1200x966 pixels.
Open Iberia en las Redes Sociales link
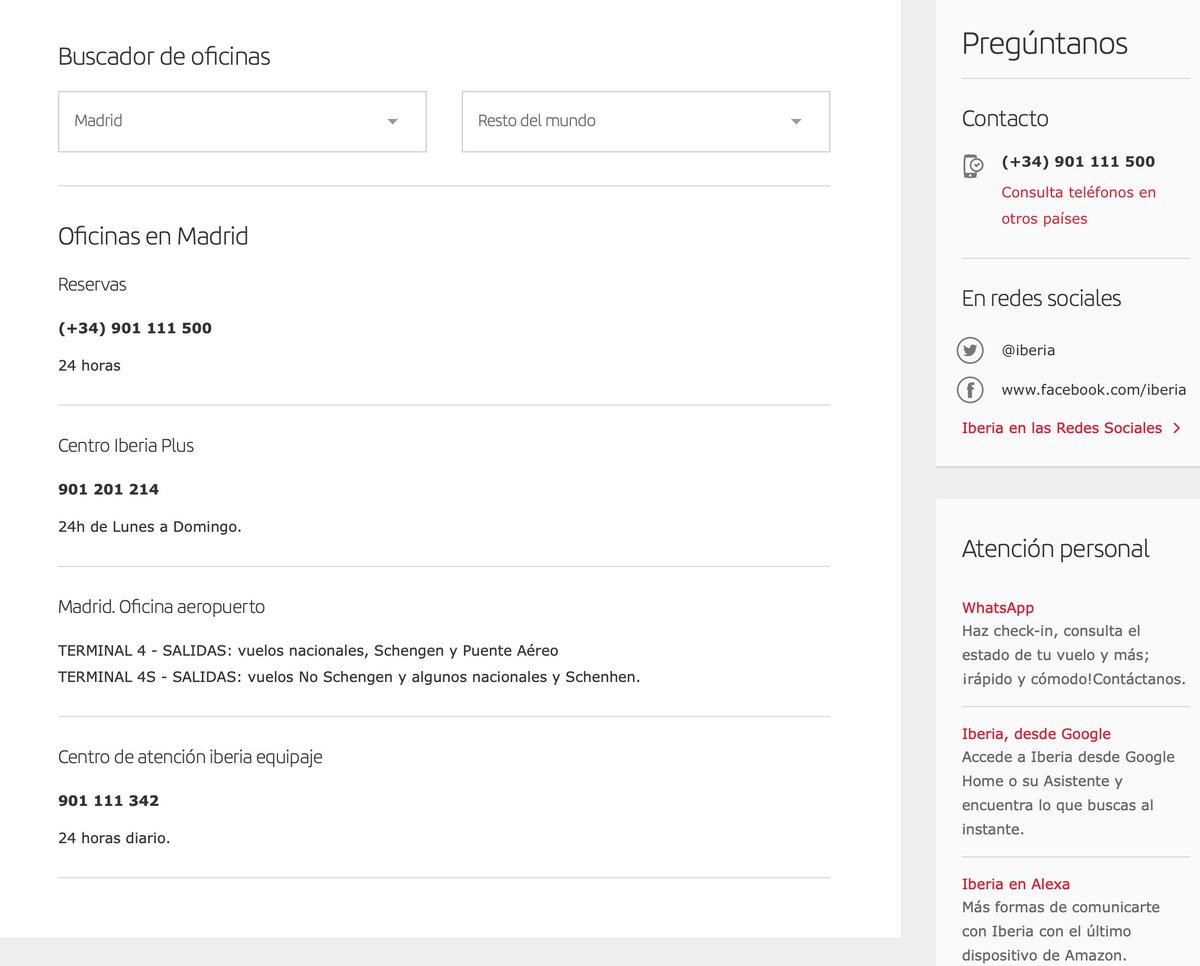point(1062,428)
